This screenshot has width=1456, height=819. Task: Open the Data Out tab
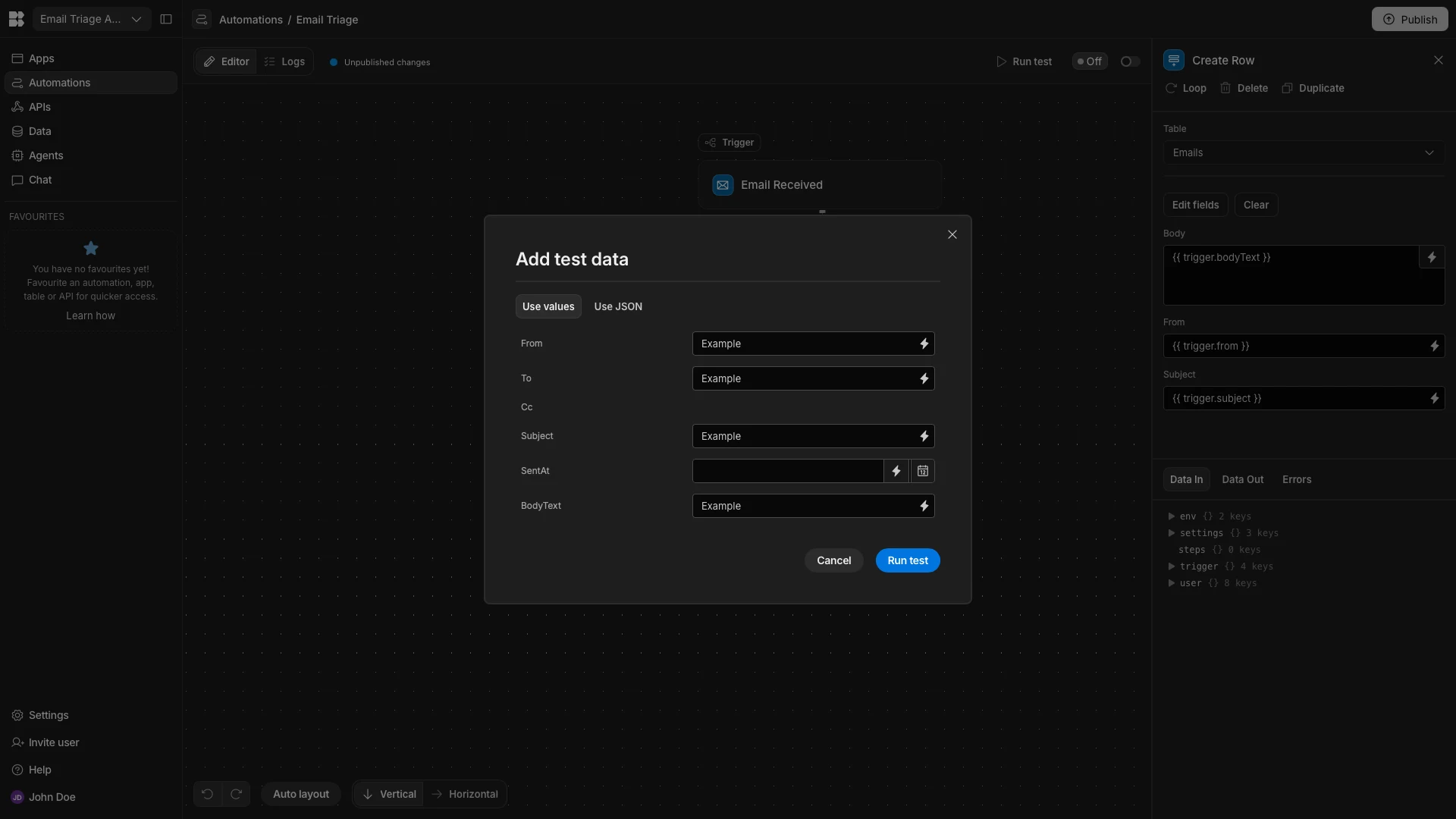coord(1242,479)
